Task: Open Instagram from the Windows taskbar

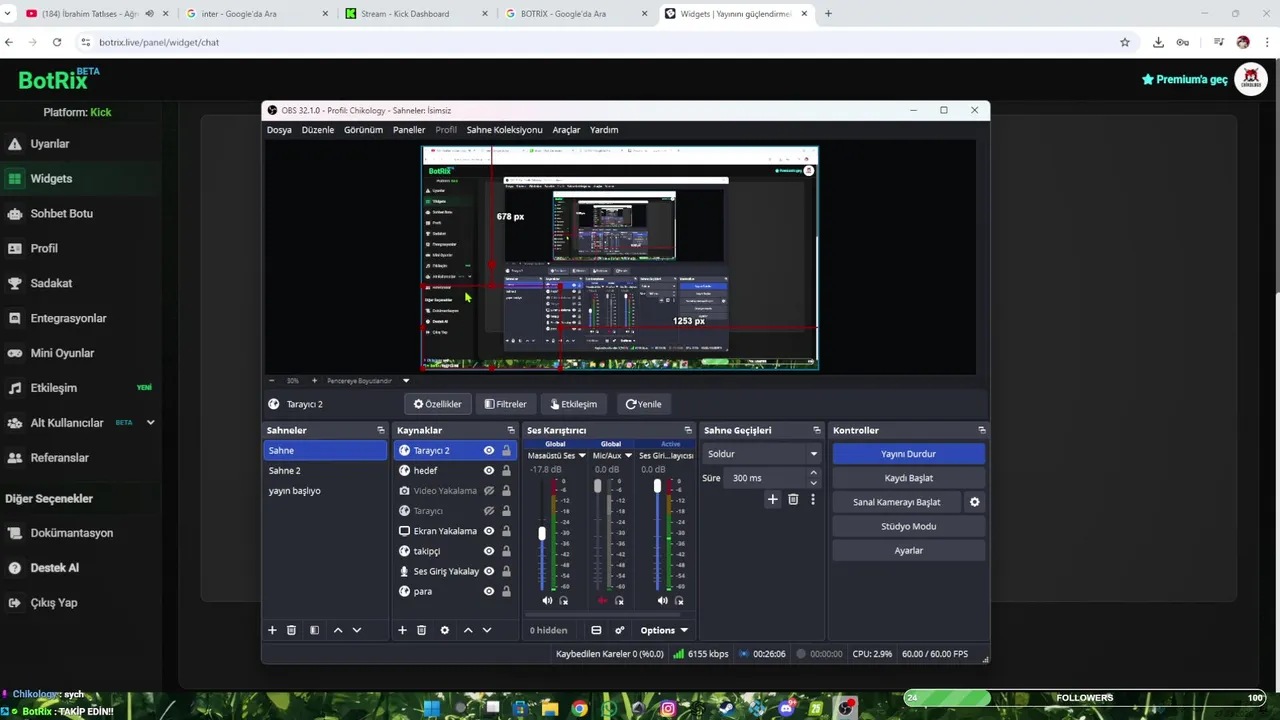Action: tap(668, 708)
